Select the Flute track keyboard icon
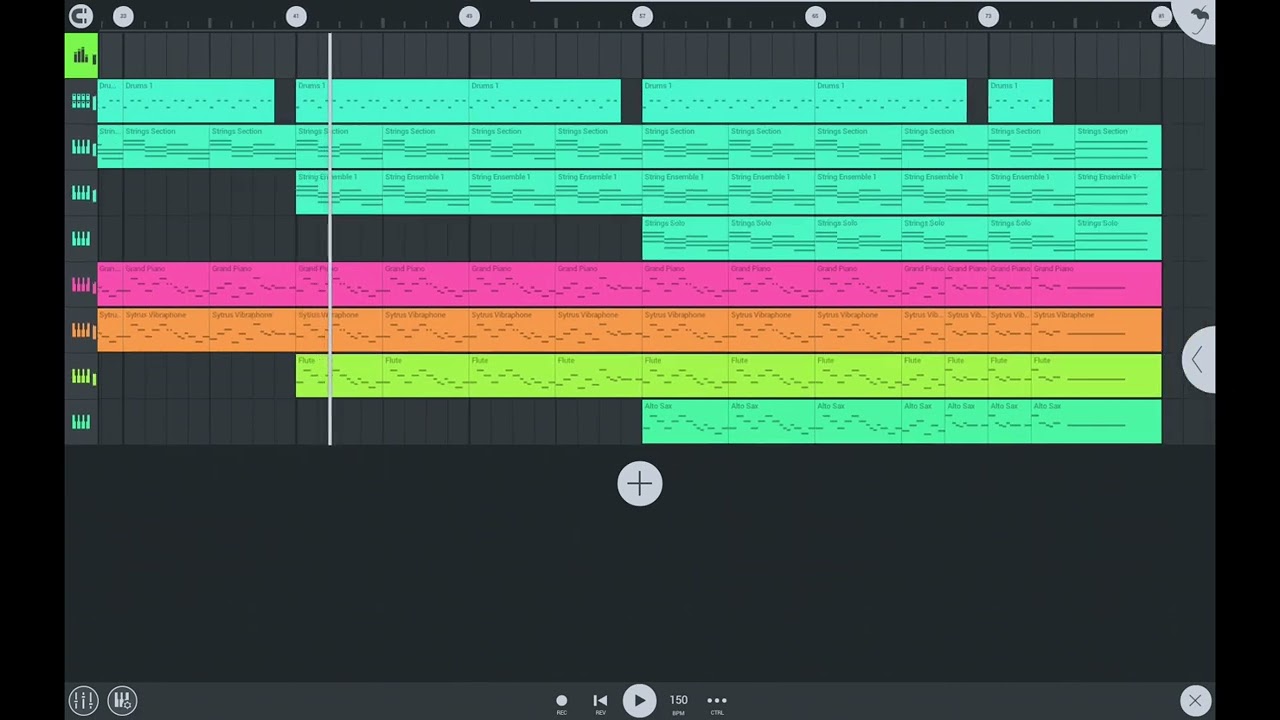Screen dimensions: 1280x720 coord(81,377)
